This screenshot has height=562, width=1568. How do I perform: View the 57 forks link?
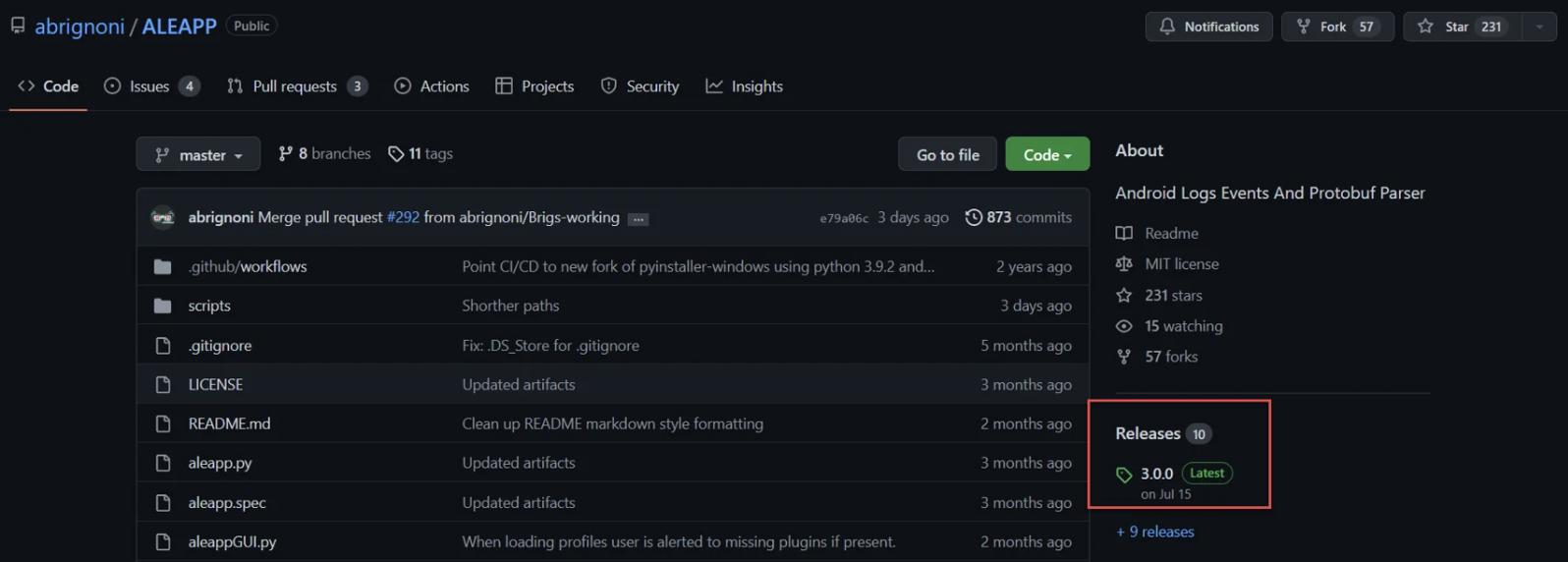pos(1171,357)
